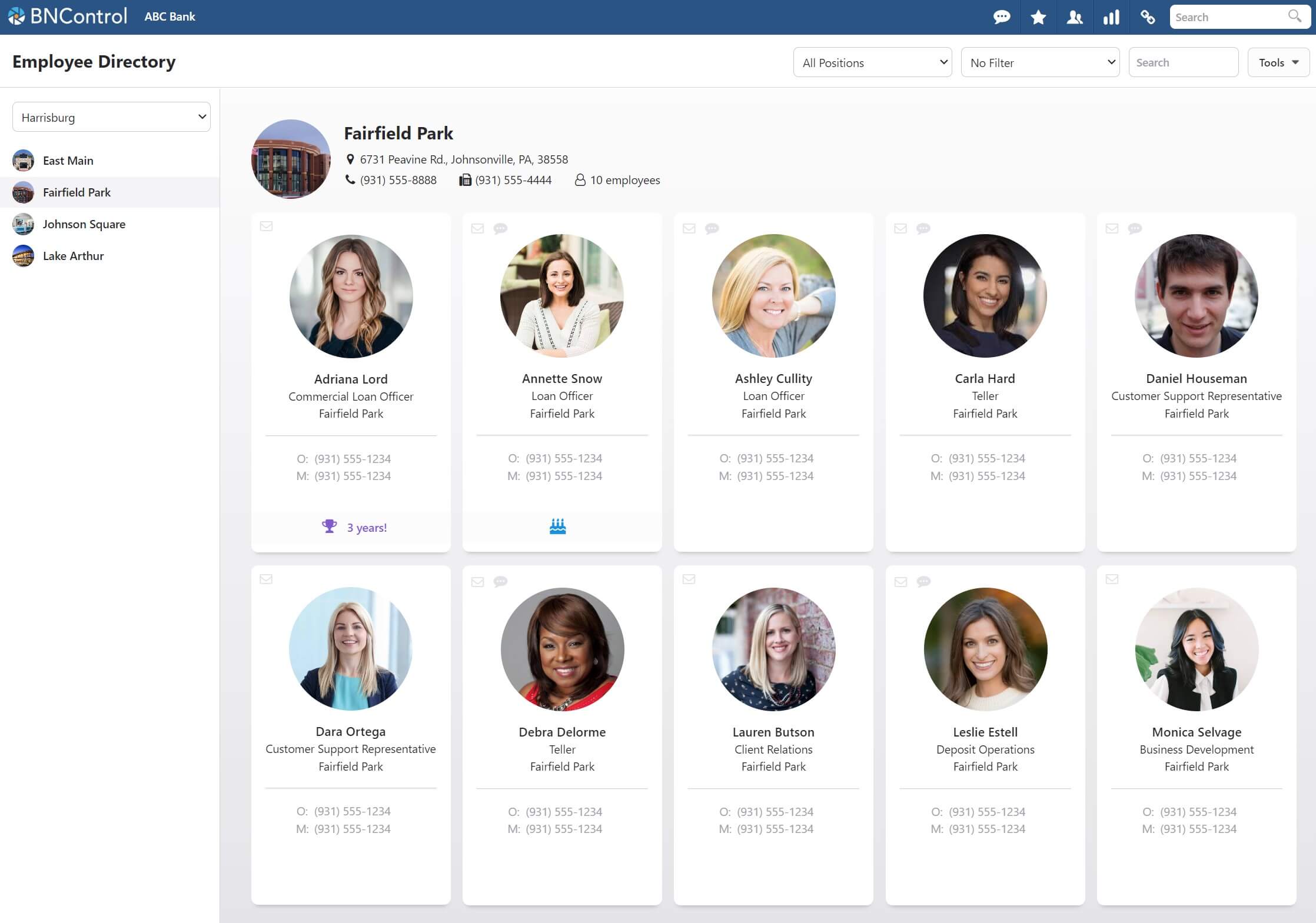The image size is (1316, 923).
Task: Open the bar chart reports icon
Action: [1111, 17]
